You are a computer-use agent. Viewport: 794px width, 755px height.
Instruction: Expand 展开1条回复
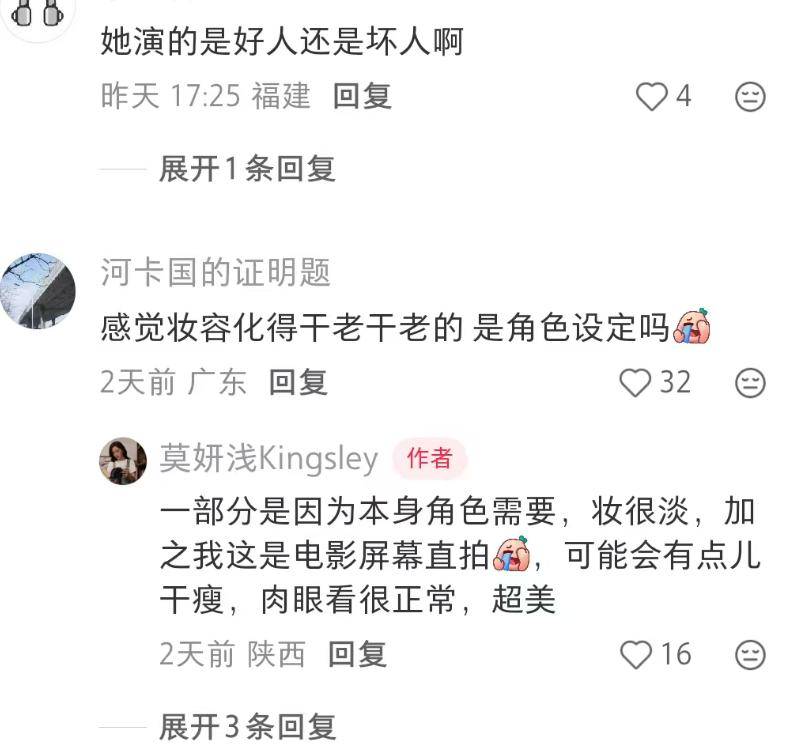click(x=247, y=169)
